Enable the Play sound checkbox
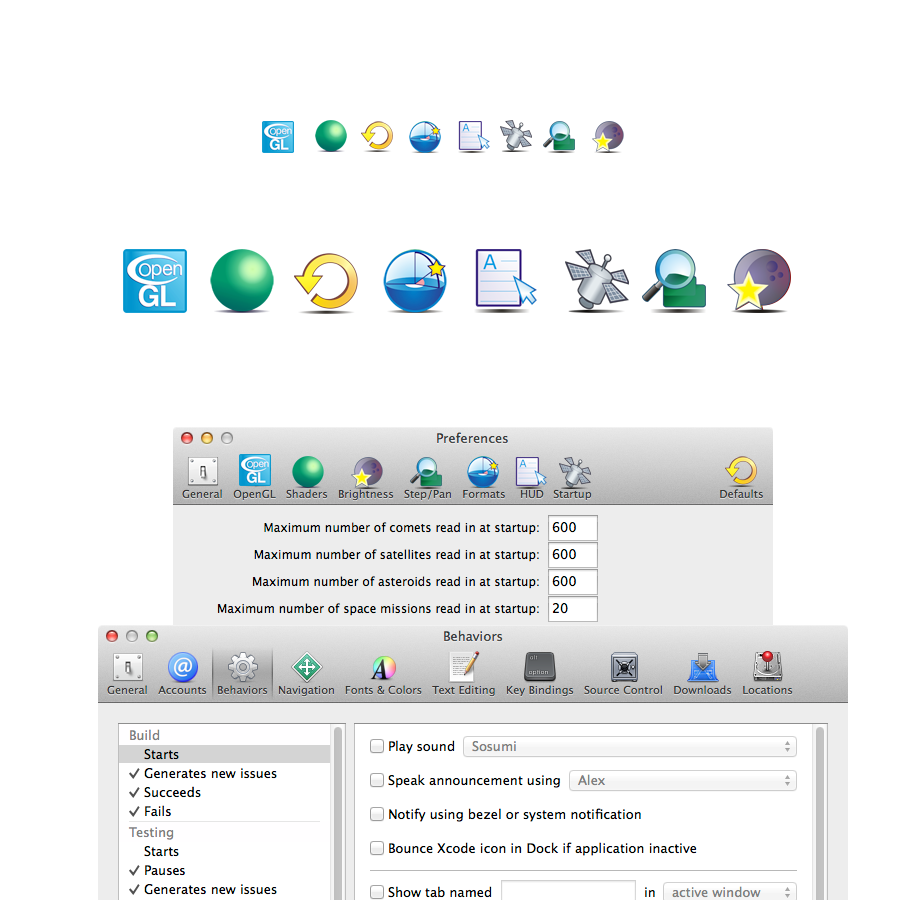Viewport: 900px width, 900px height. pos(377,746)
